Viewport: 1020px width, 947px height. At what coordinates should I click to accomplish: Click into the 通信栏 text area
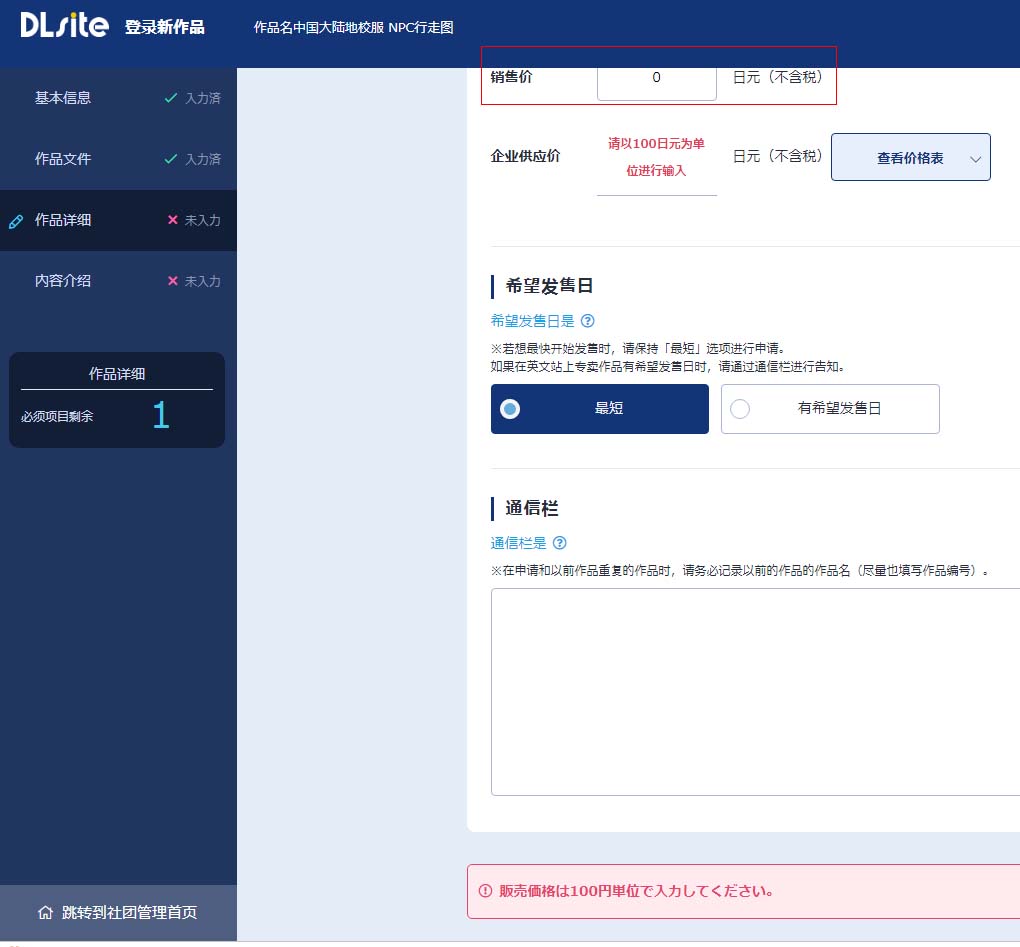tap(755, 692)
